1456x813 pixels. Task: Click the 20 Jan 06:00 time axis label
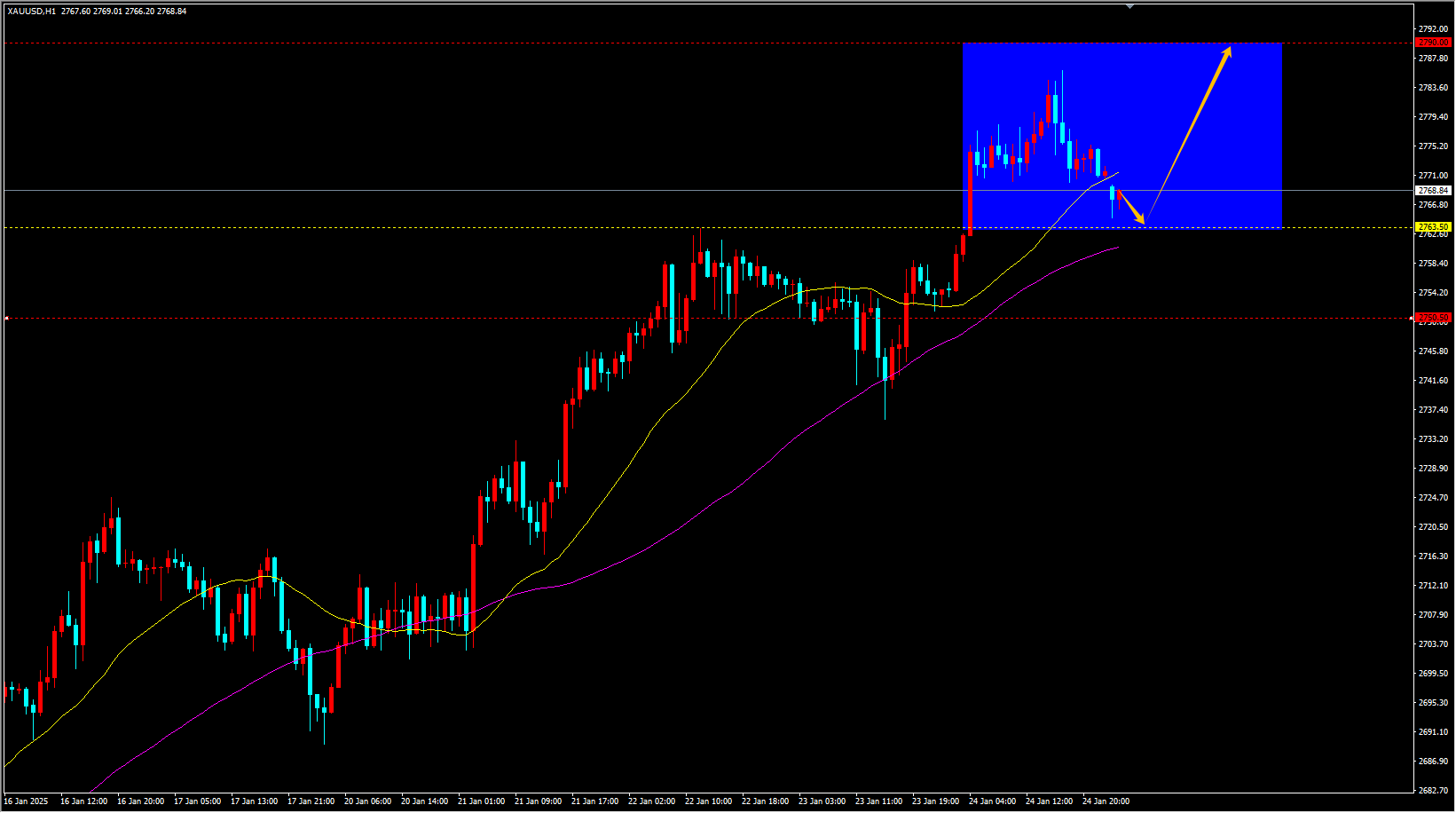(367, 801)
